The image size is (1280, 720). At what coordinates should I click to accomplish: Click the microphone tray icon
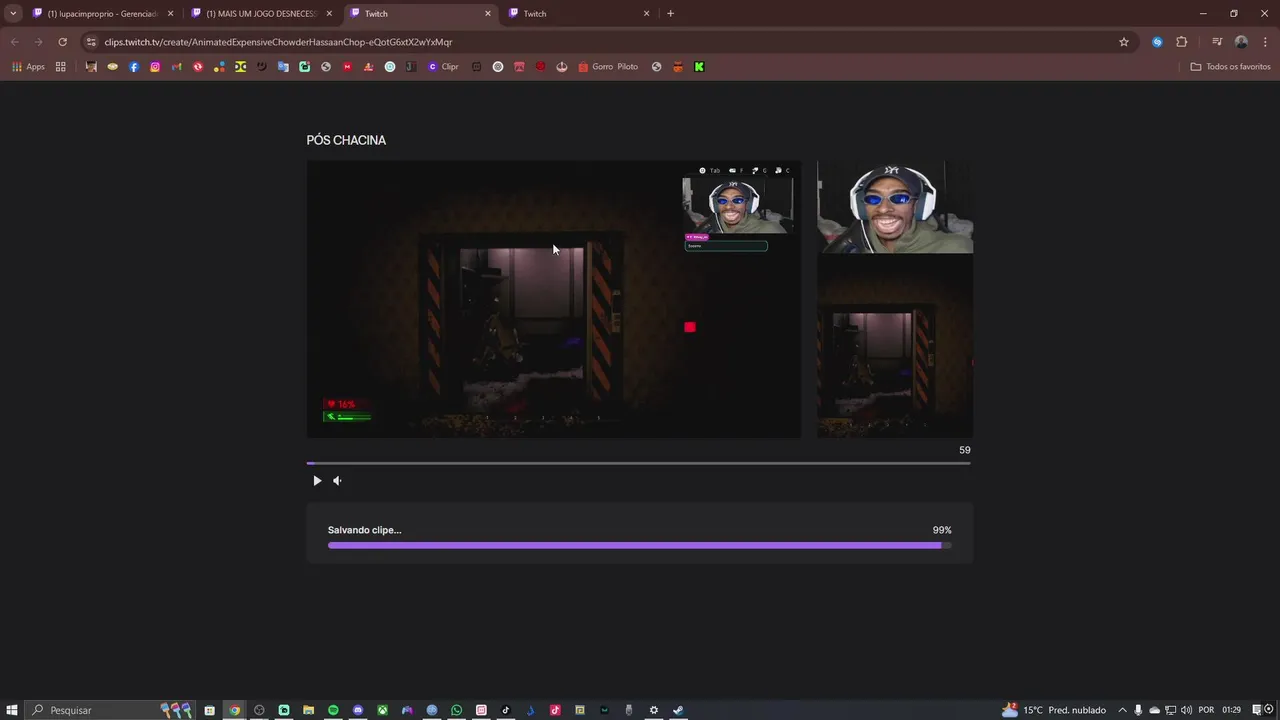tap(1138, 710)
